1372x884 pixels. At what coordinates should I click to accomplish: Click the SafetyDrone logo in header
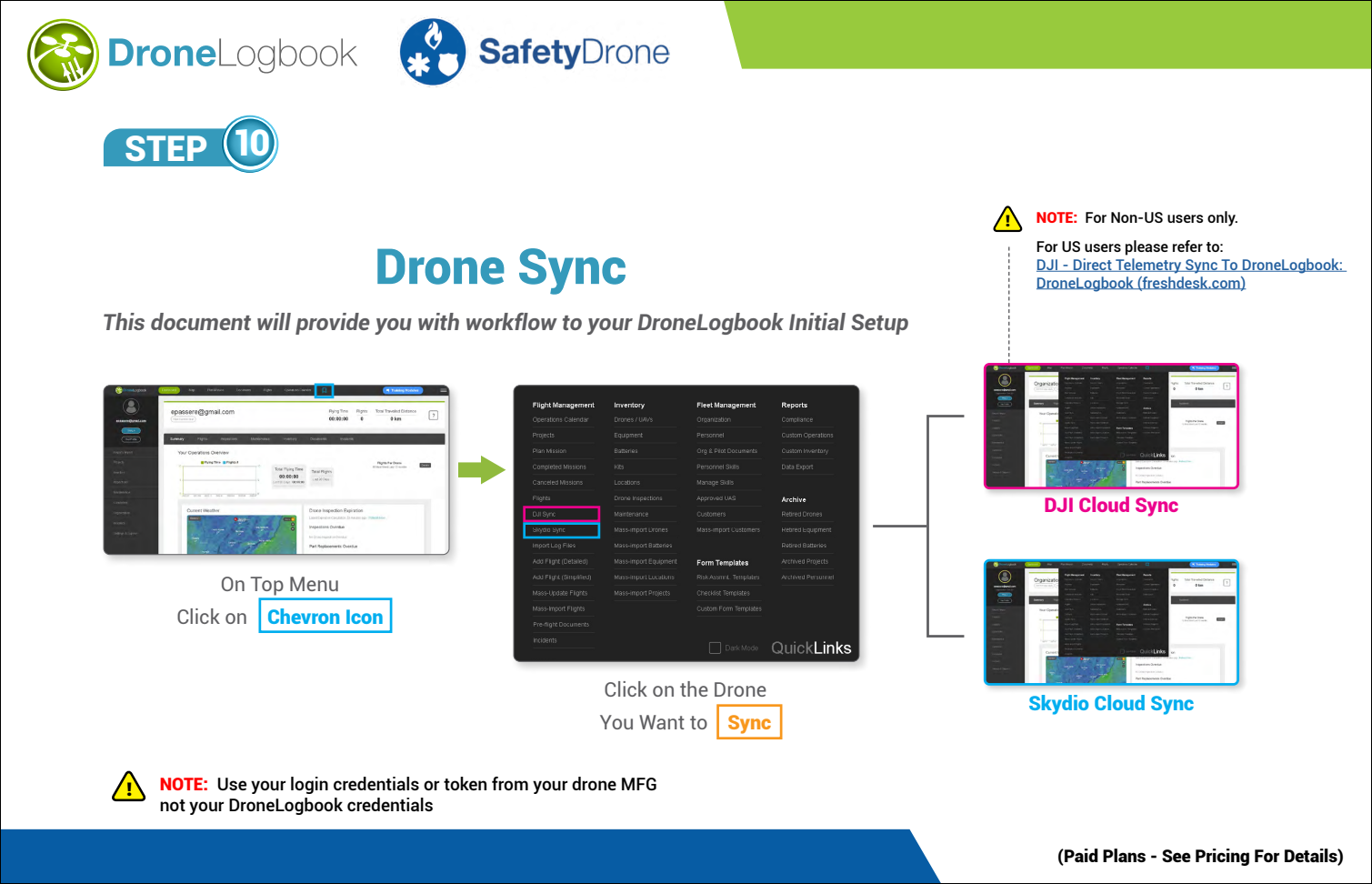pos(535,52)
